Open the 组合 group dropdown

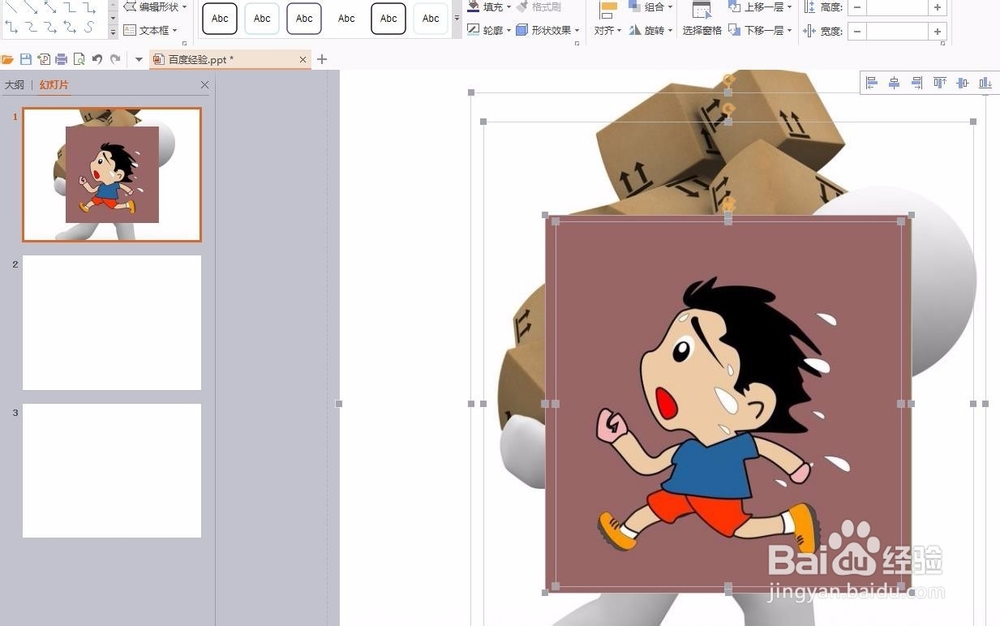[651, 7]
